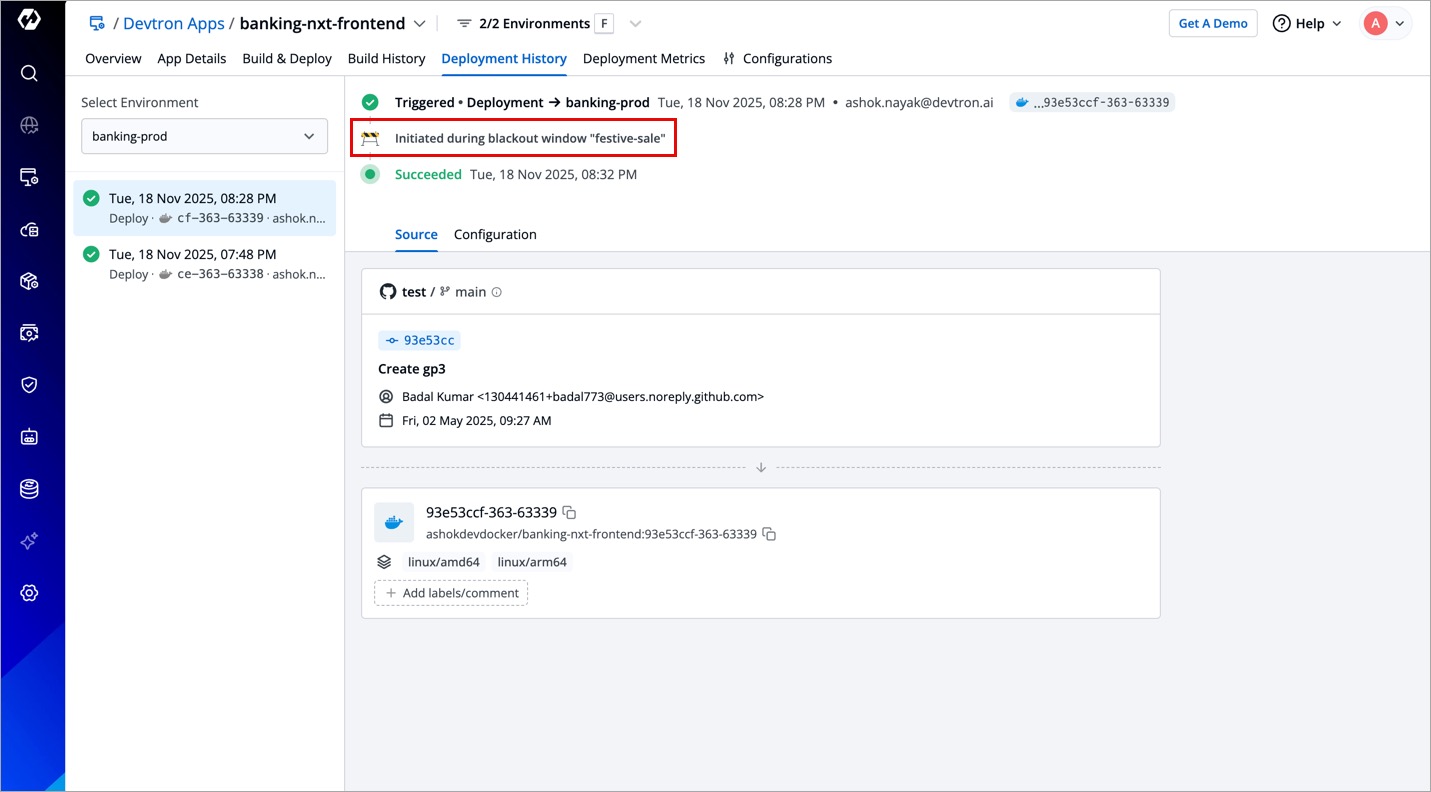The height and width of the screenshot is (792, 1431).
Task: Click Add labels/comment button
Action: coord(451,593)
